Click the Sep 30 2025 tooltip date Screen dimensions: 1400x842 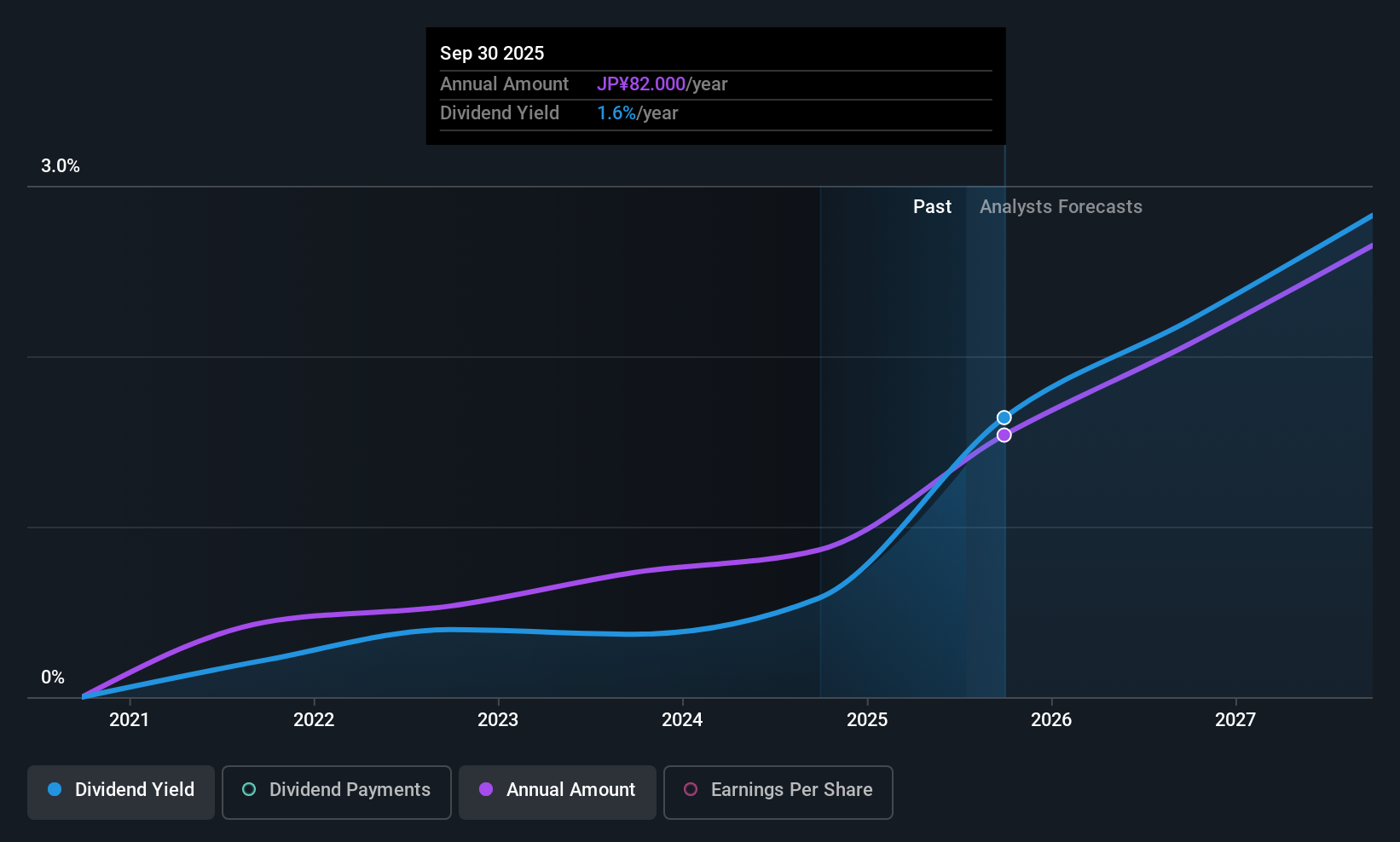[x=492, y=54]
